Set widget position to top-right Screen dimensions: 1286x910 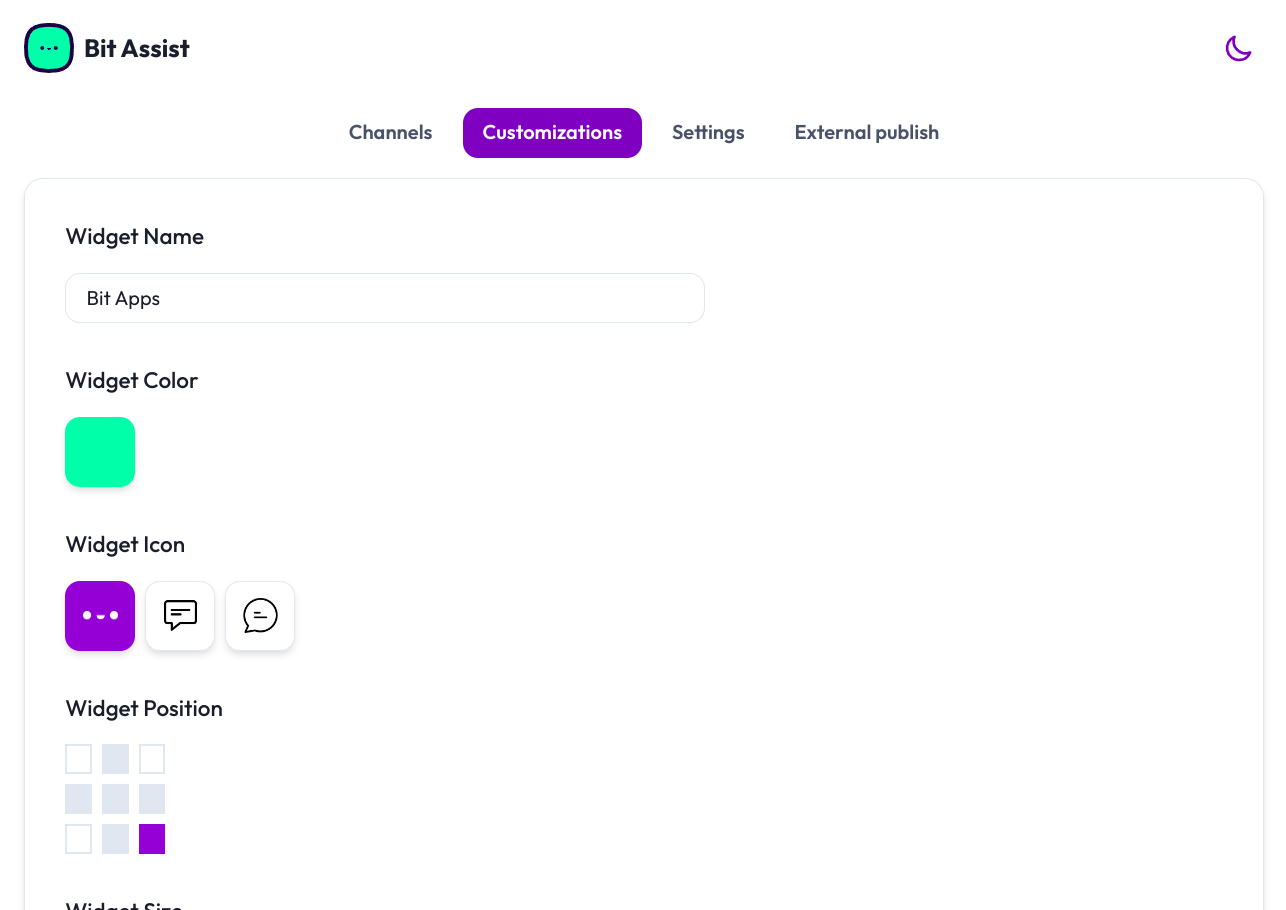(x=152, y=759)
